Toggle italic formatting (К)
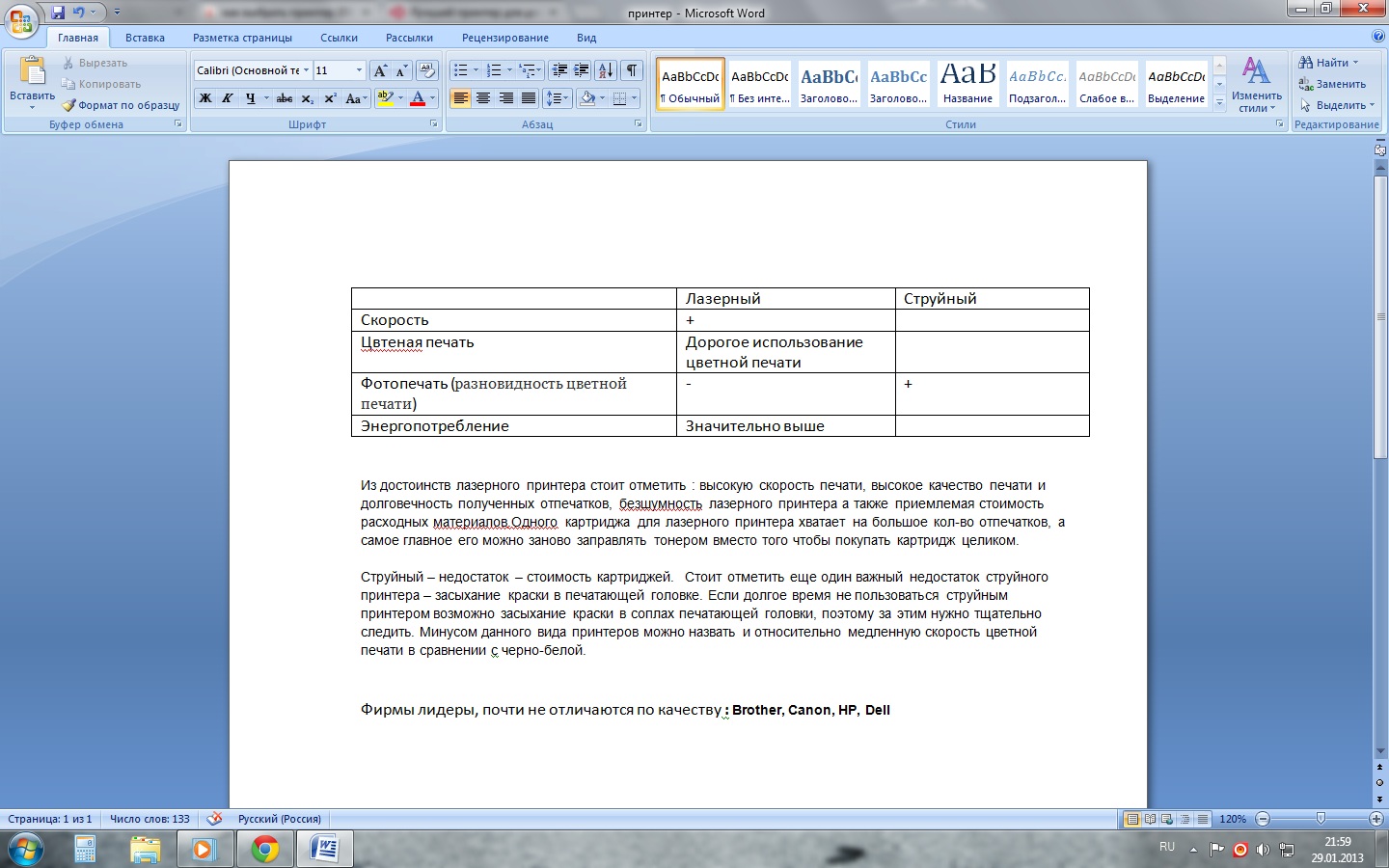Image resolution: width=1389 pixels, height=868 pixels. tap(227, 98)
